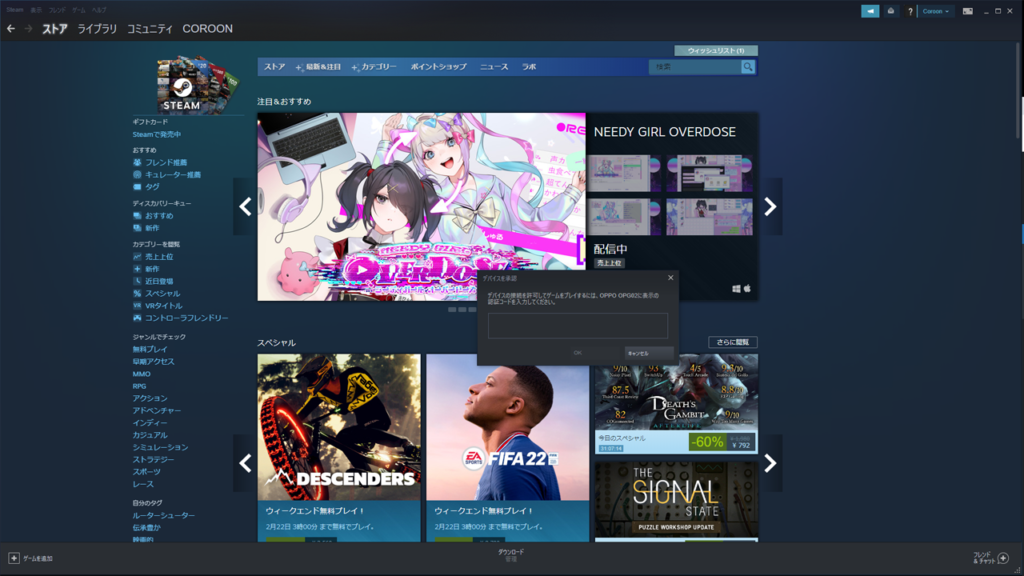This screenshot has width=1024, height=576.
Task: Open ラボ in store navigation
Action: [529, 67]
